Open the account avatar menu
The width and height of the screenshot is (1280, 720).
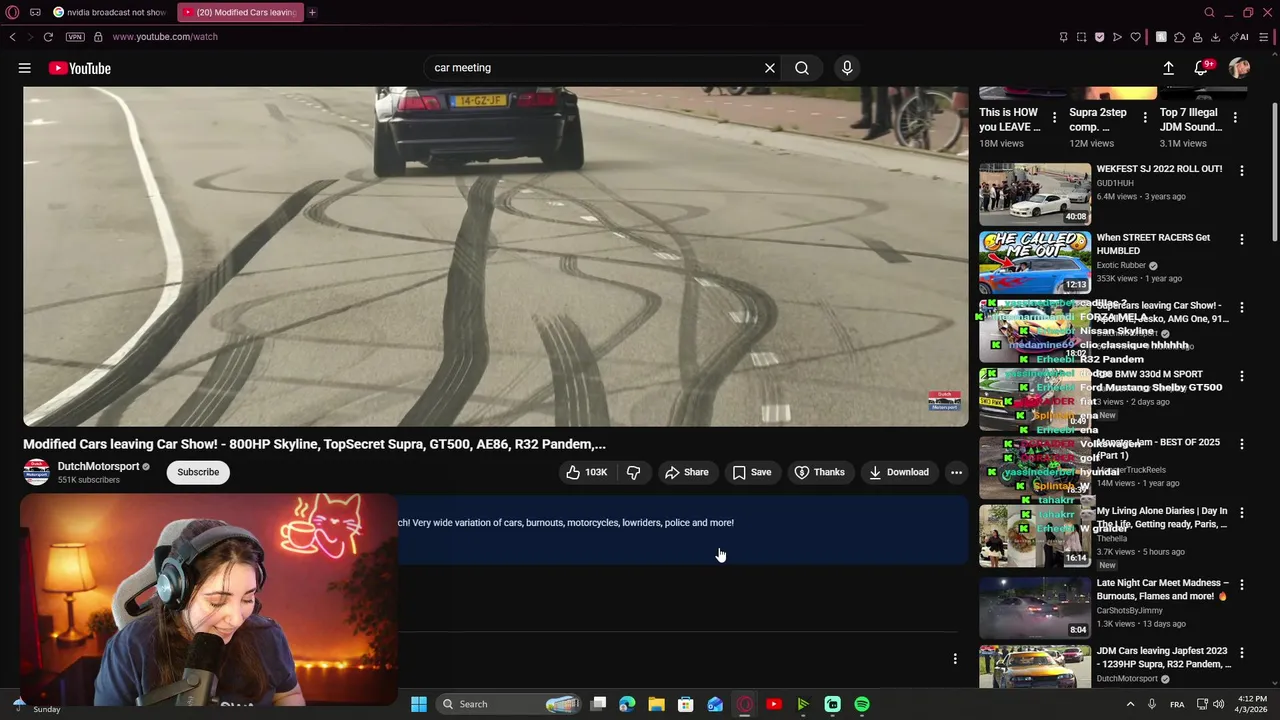(x=1240, y=68)
